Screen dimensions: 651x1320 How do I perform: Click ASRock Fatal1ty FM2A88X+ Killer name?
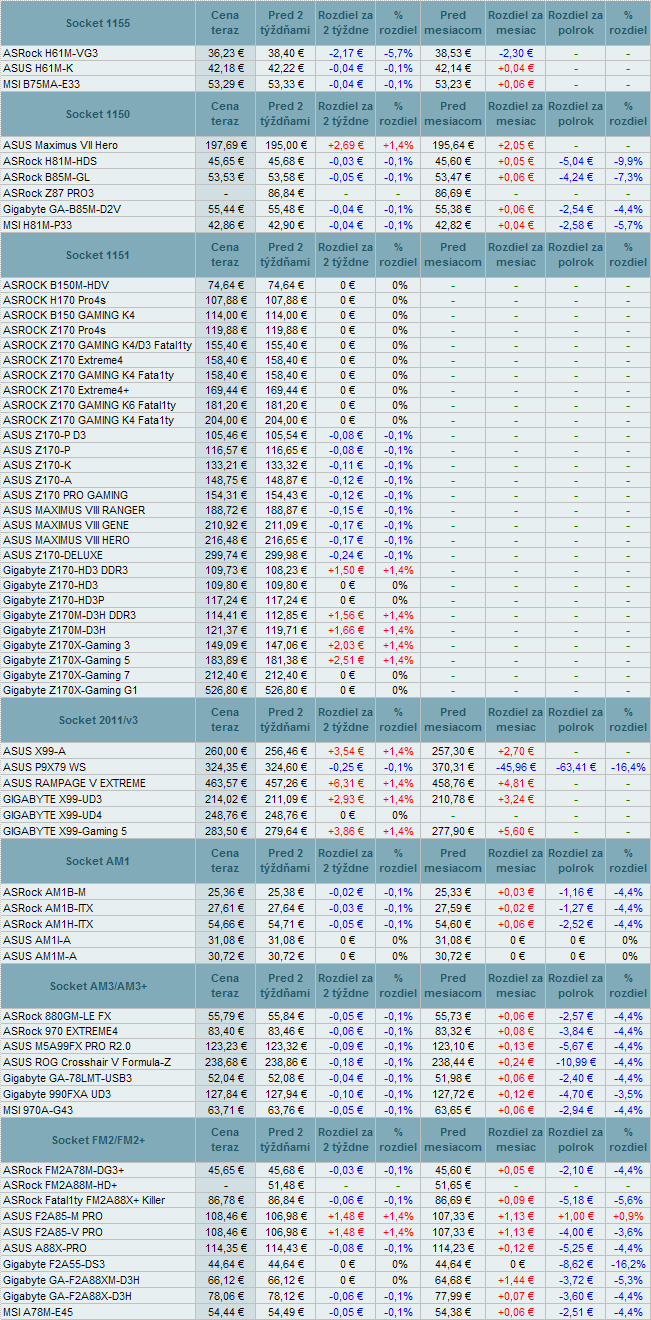tap(84, 1200)
